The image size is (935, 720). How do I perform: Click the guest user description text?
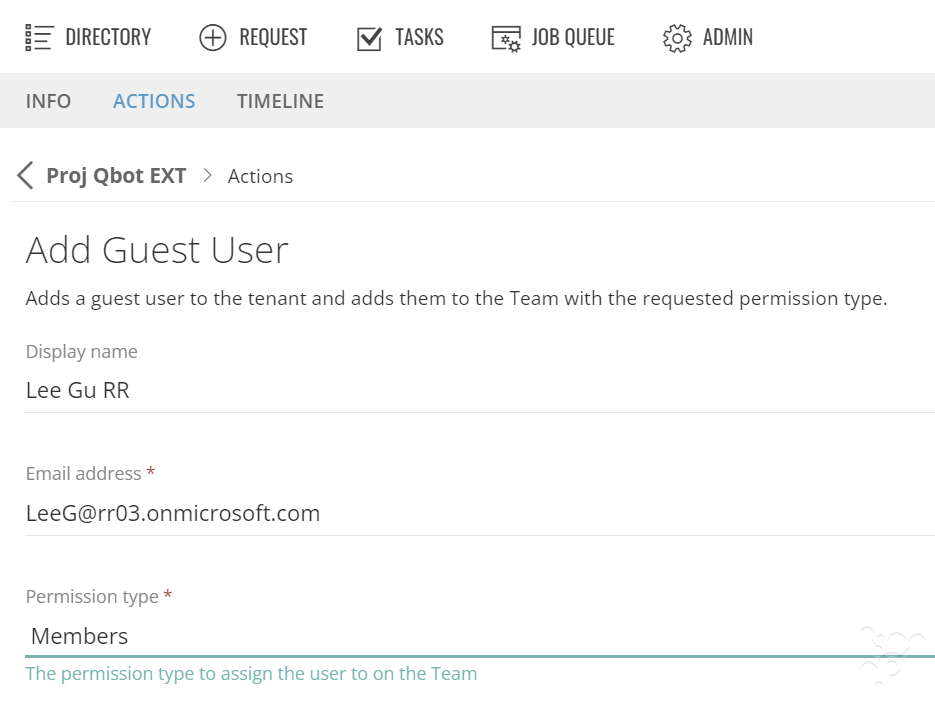coord(456,298)
